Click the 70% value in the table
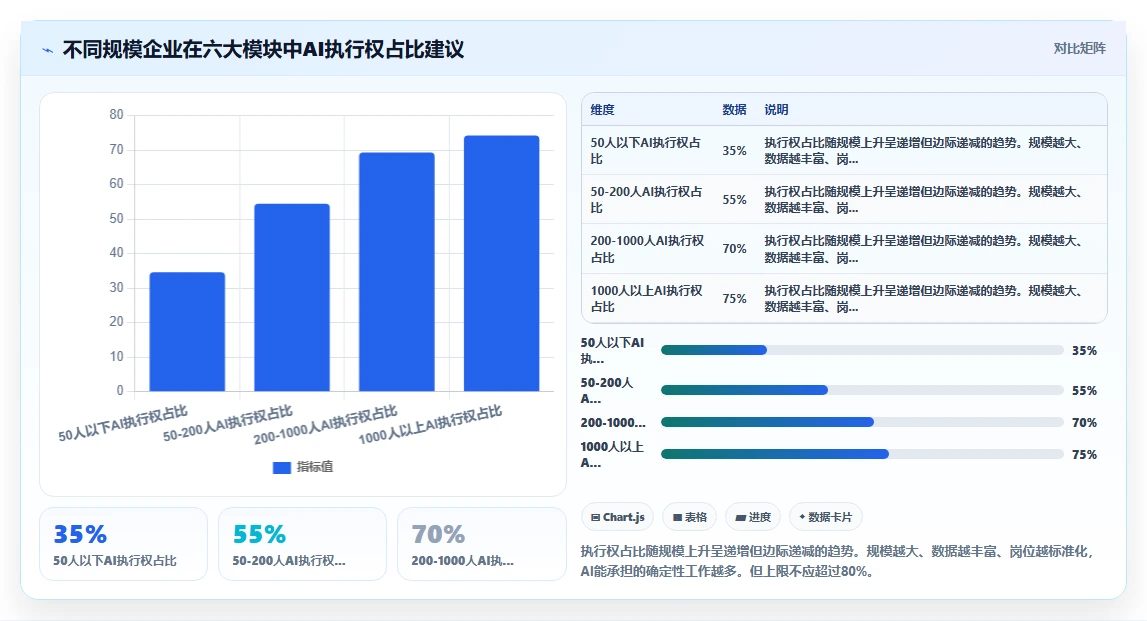 point(734,249)
